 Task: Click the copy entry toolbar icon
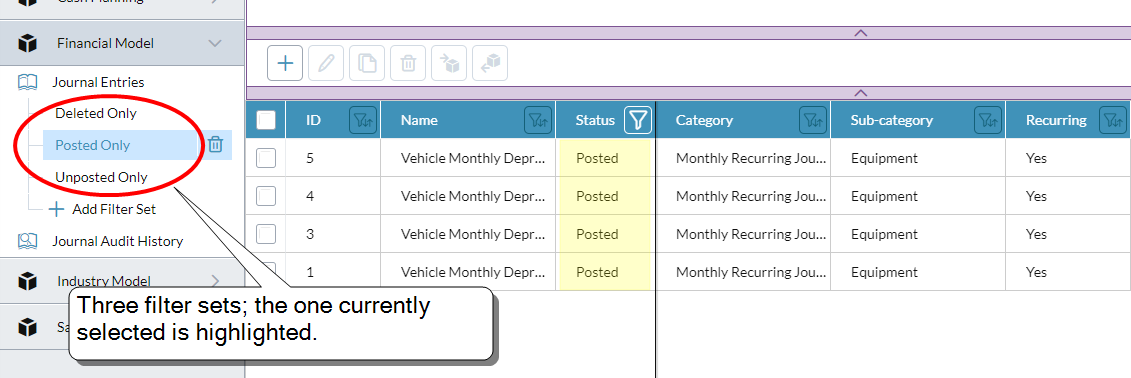pyautogui.click(x=367, y=63)
